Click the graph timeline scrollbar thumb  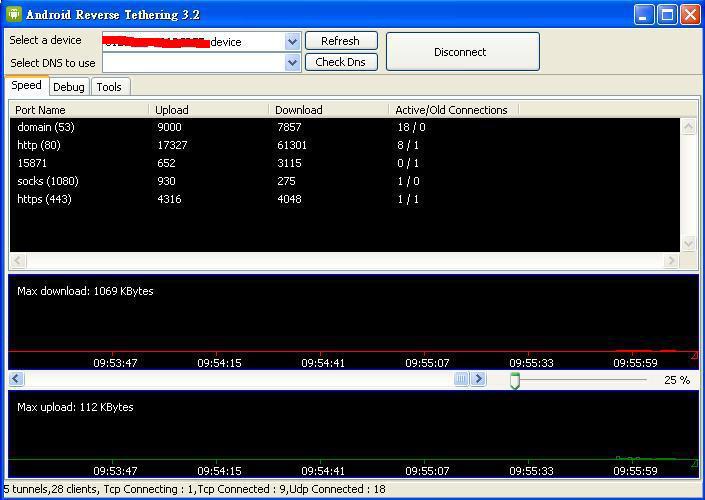click(461, 379)
